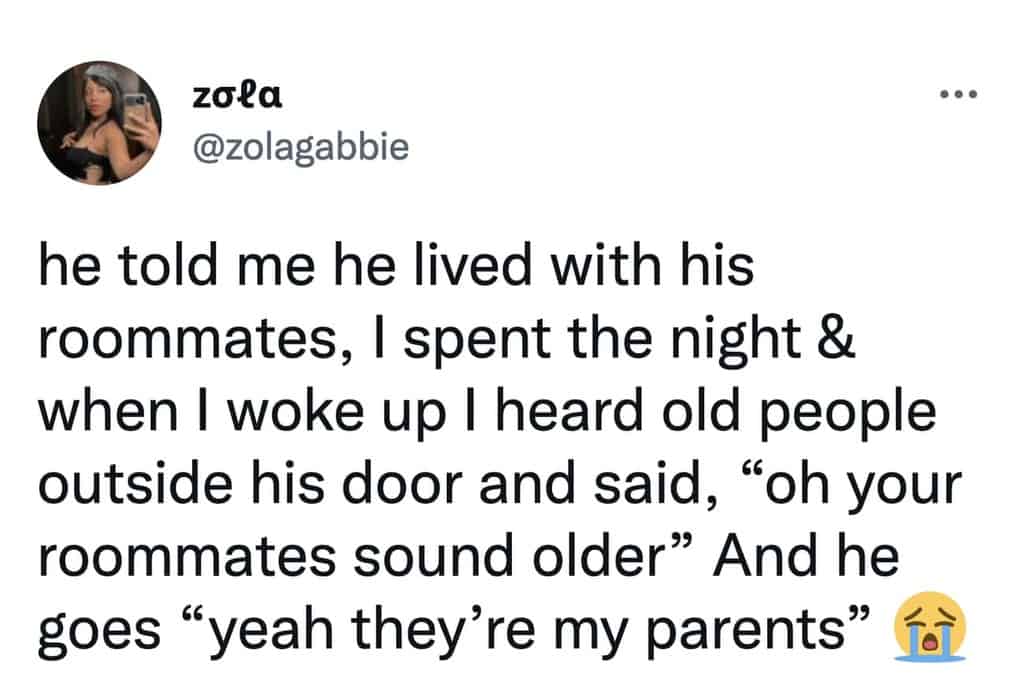Open the @zolagabbie handle link

point(298,146)
